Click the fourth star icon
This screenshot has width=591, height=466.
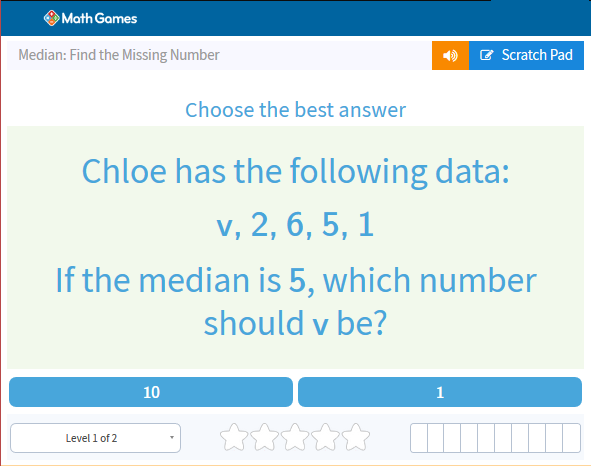[325, 437]
